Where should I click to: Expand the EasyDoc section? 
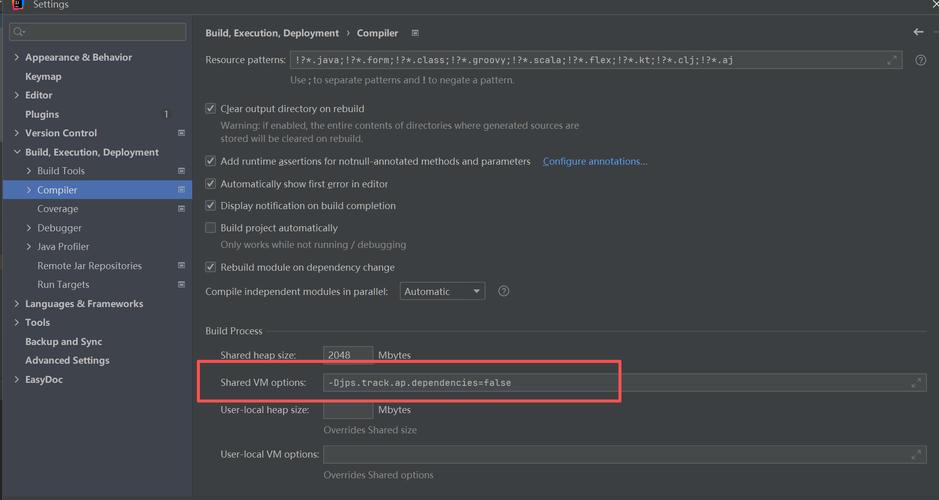pos(17,379)
